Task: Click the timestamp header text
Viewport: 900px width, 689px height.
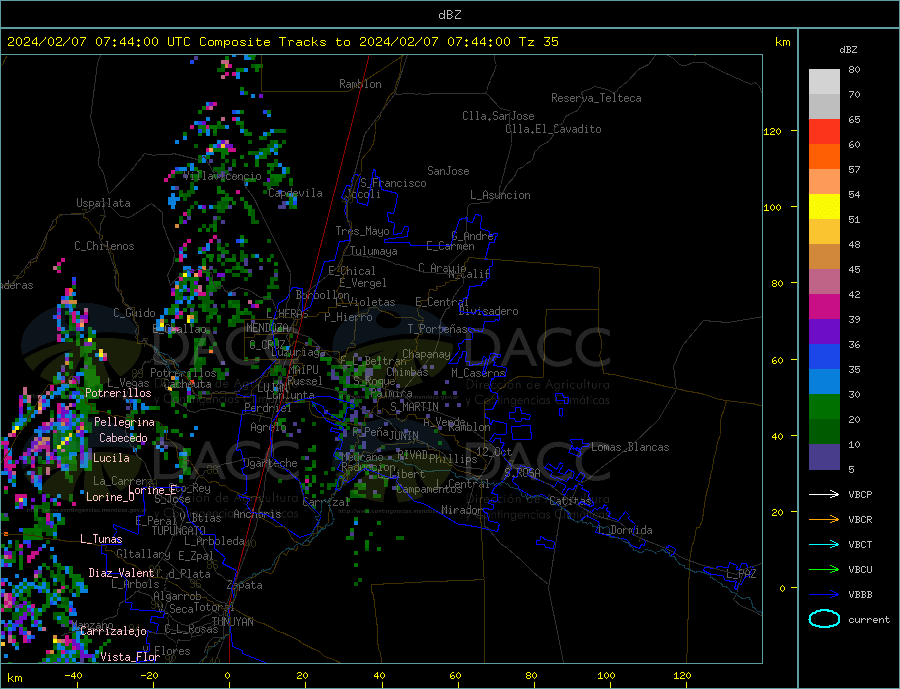Action: pyautogui.click(x=282, y=42)
